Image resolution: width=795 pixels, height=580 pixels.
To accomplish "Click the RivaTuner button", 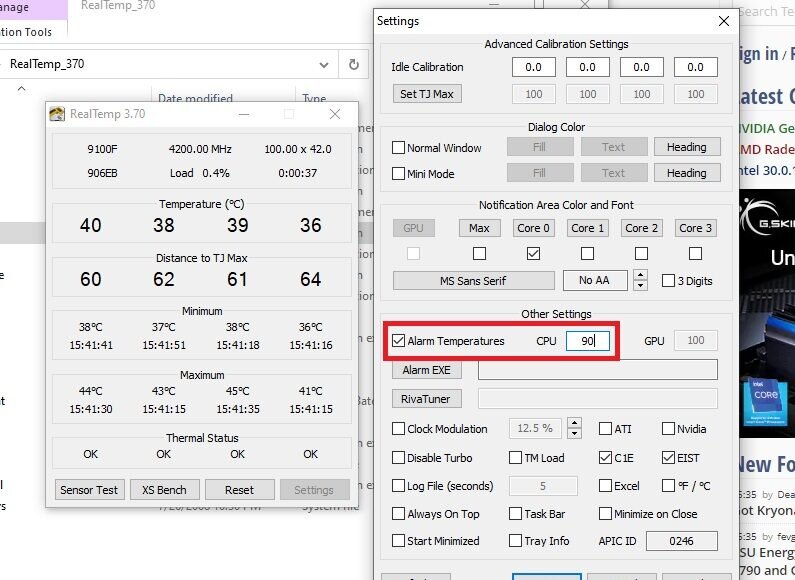I will click(426, 399).
